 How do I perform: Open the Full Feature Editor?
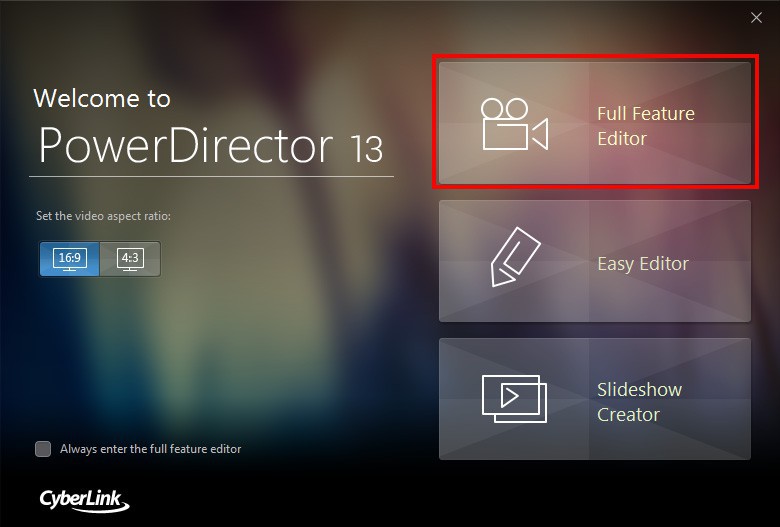tap(594, 123)
